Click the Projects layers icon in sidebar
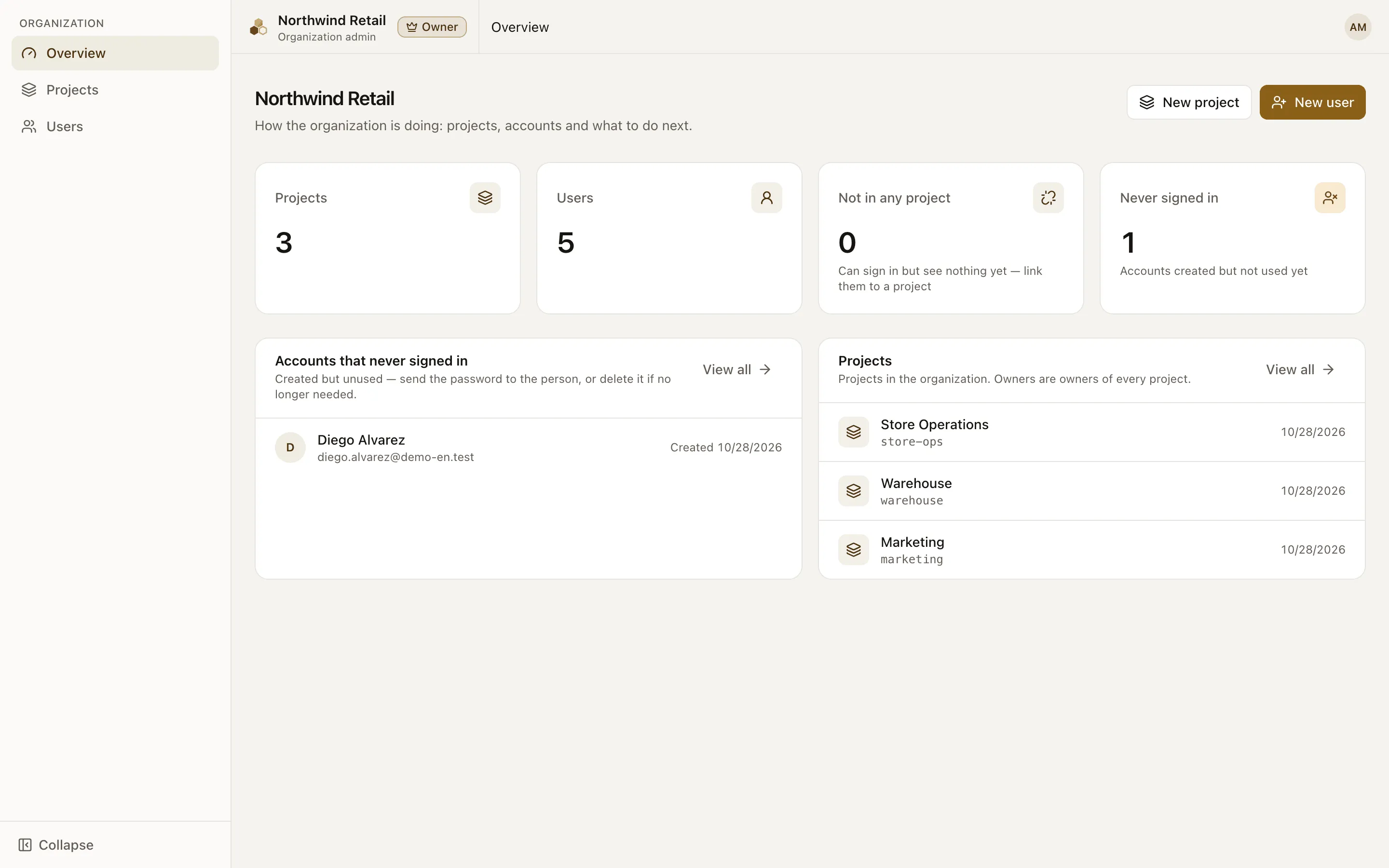 [29, 90]
